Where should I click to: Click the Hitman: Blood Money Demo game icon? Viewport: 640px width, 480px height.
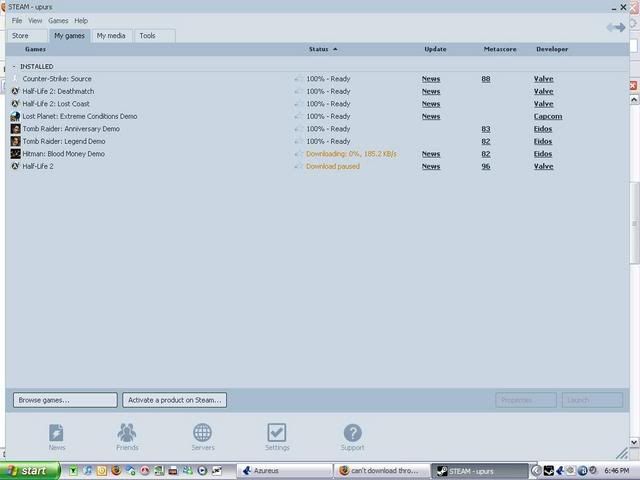point(15,154)
